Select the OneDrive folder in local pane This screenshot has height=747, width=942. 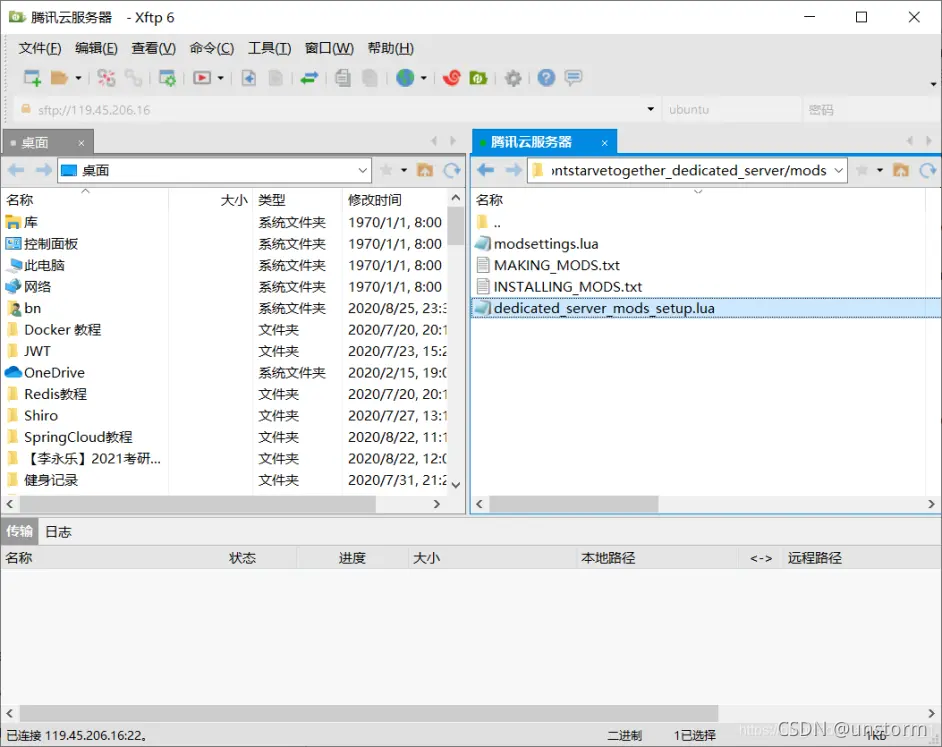tap(54, 373)
